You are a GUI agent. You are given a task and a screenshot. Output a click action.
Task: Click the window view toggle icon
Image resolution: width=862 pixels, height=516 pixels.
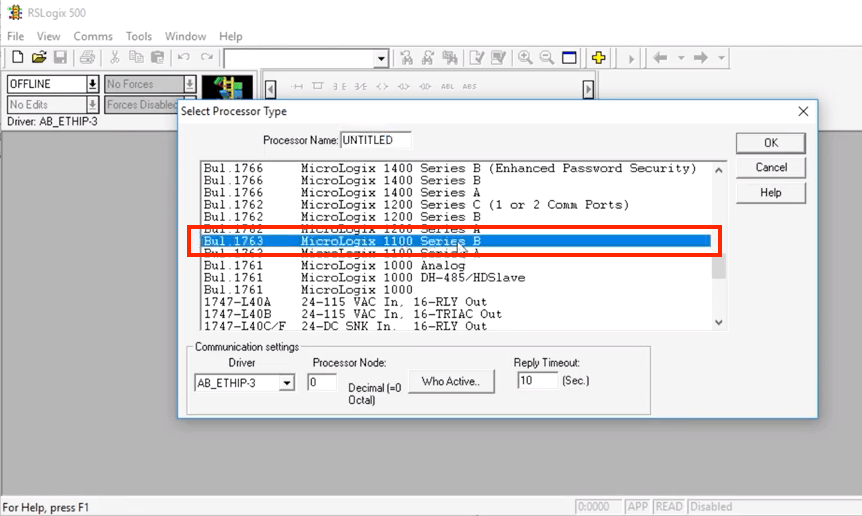pyautogui.click(x=569, y=58)
